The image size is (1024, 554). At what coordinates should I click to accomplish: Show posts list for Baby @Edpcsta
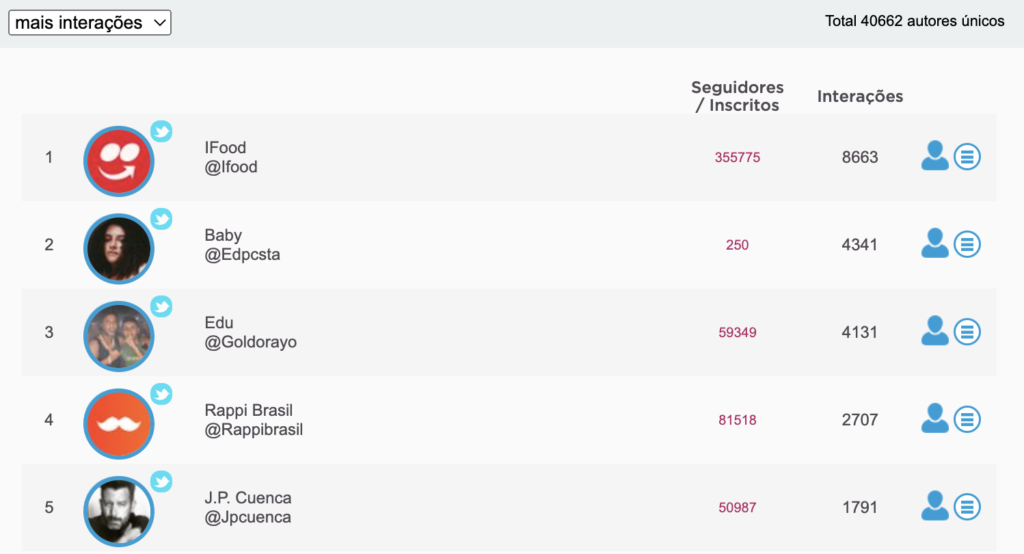coord(967,244)
